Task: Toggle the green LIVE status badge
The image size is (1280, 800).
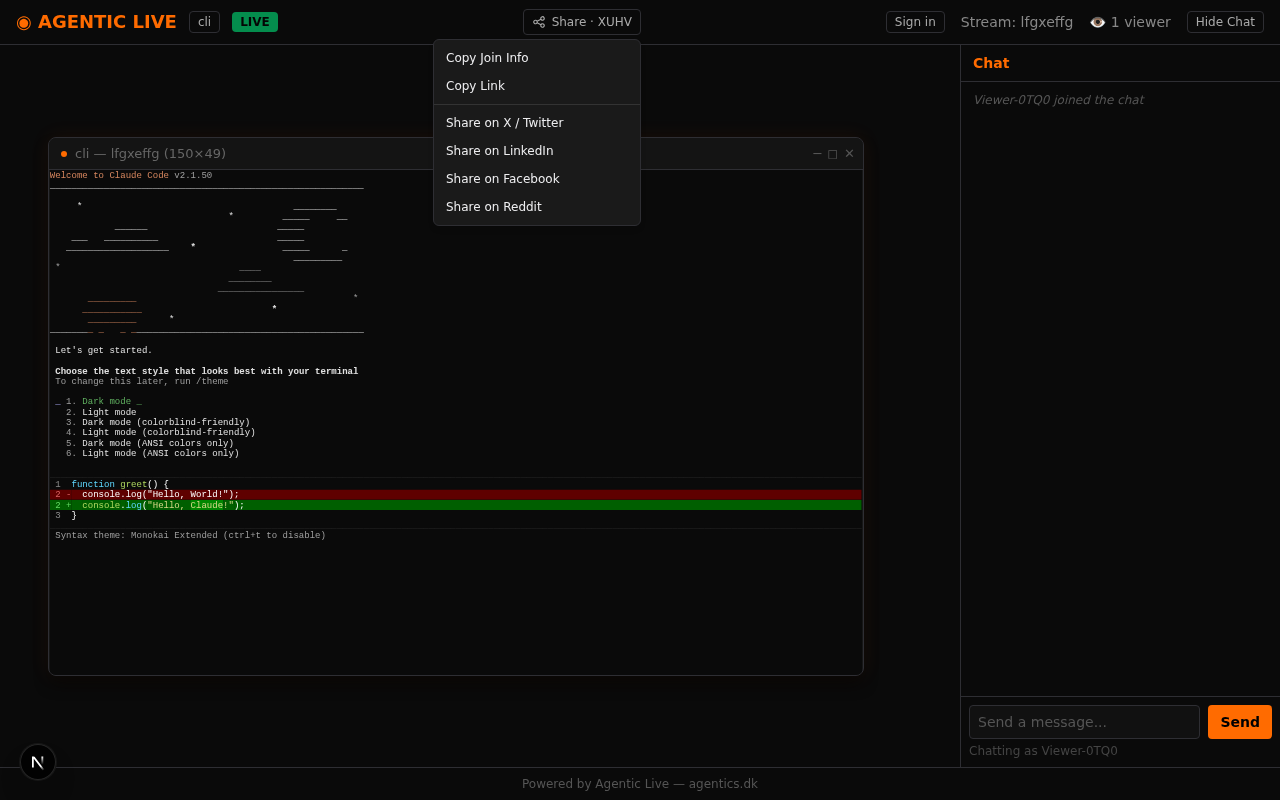Action: pyautogui.click(x=255, y=22)
